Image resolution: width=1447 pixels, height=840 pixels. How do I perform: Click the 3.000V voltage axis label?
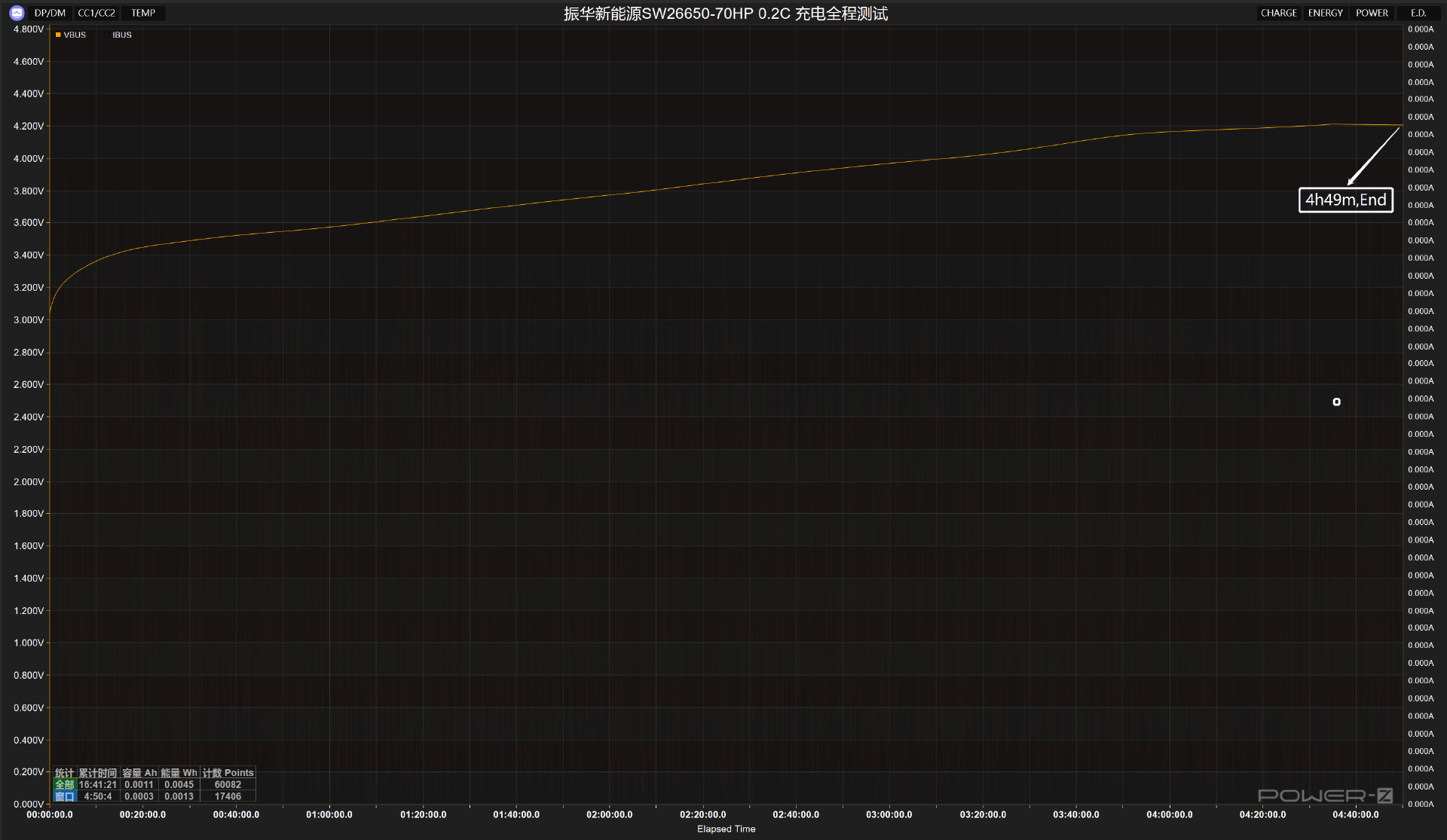[x=29, y=319]
